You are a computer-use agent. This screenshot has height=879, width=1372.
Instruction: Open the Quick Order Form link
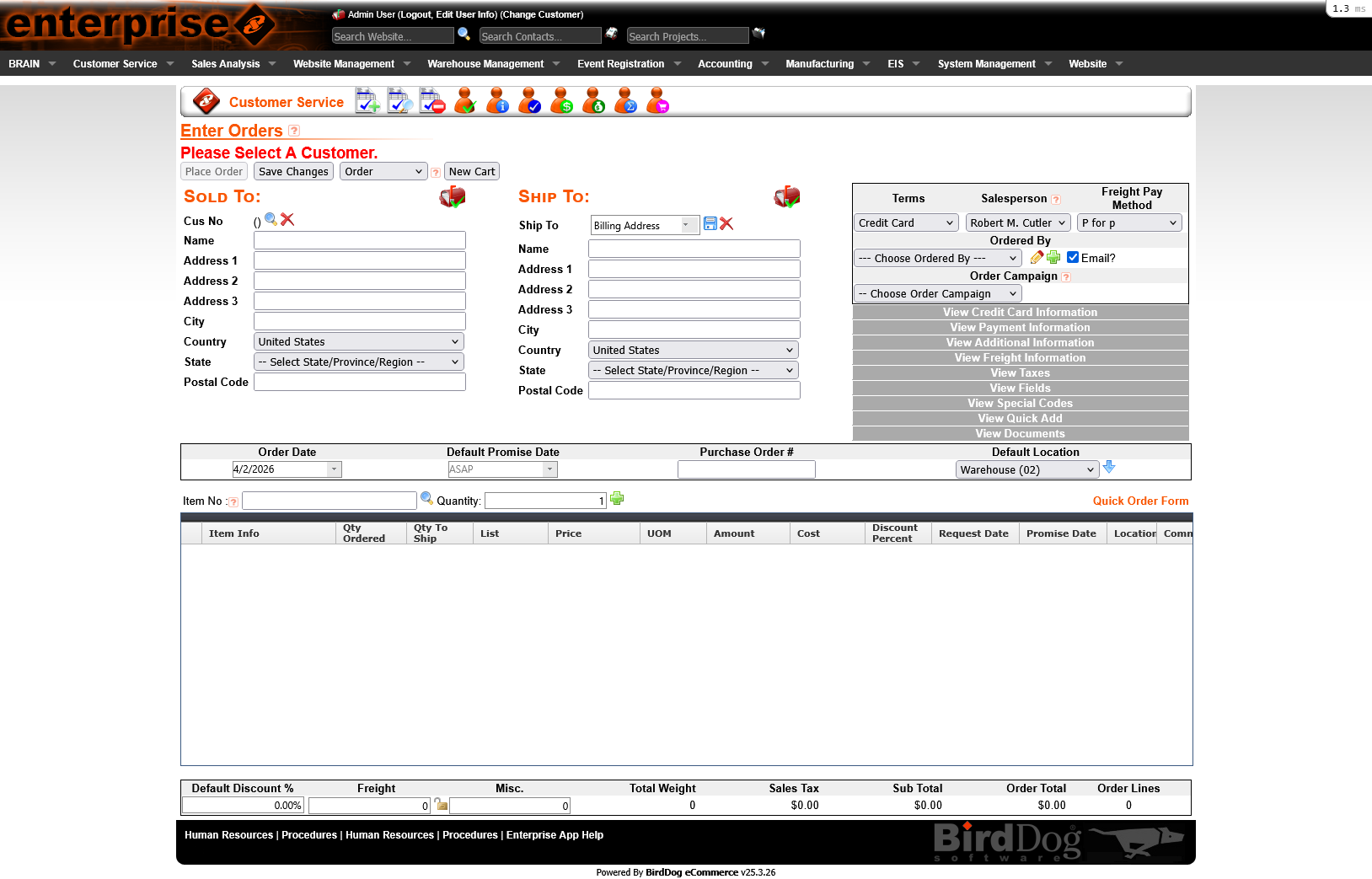click(x=1140, y=501)
